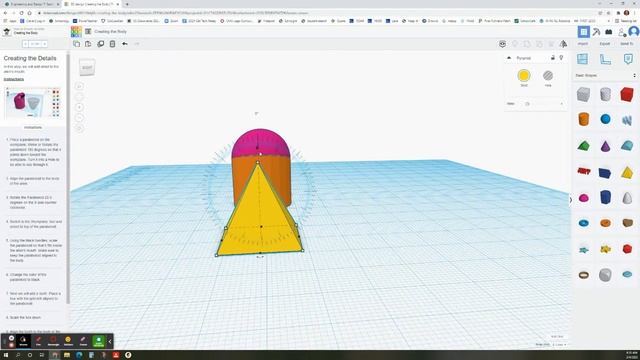
Task: Collapse the Pyramid inspector panel
Action: 509,58
